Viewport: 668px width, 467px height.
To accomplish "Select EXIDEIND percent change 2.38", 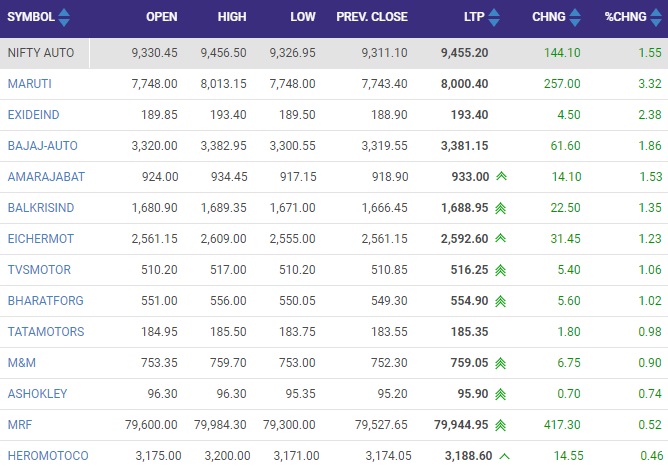I will (x=650, y=115).
